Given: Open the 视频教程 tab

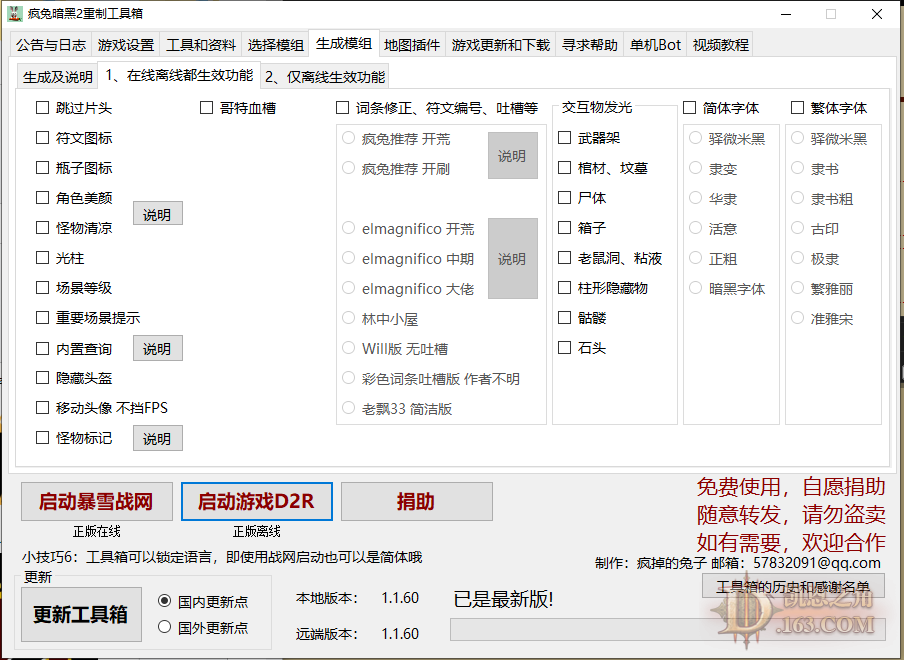Looking at the screenshot, I should coord(721,45).
